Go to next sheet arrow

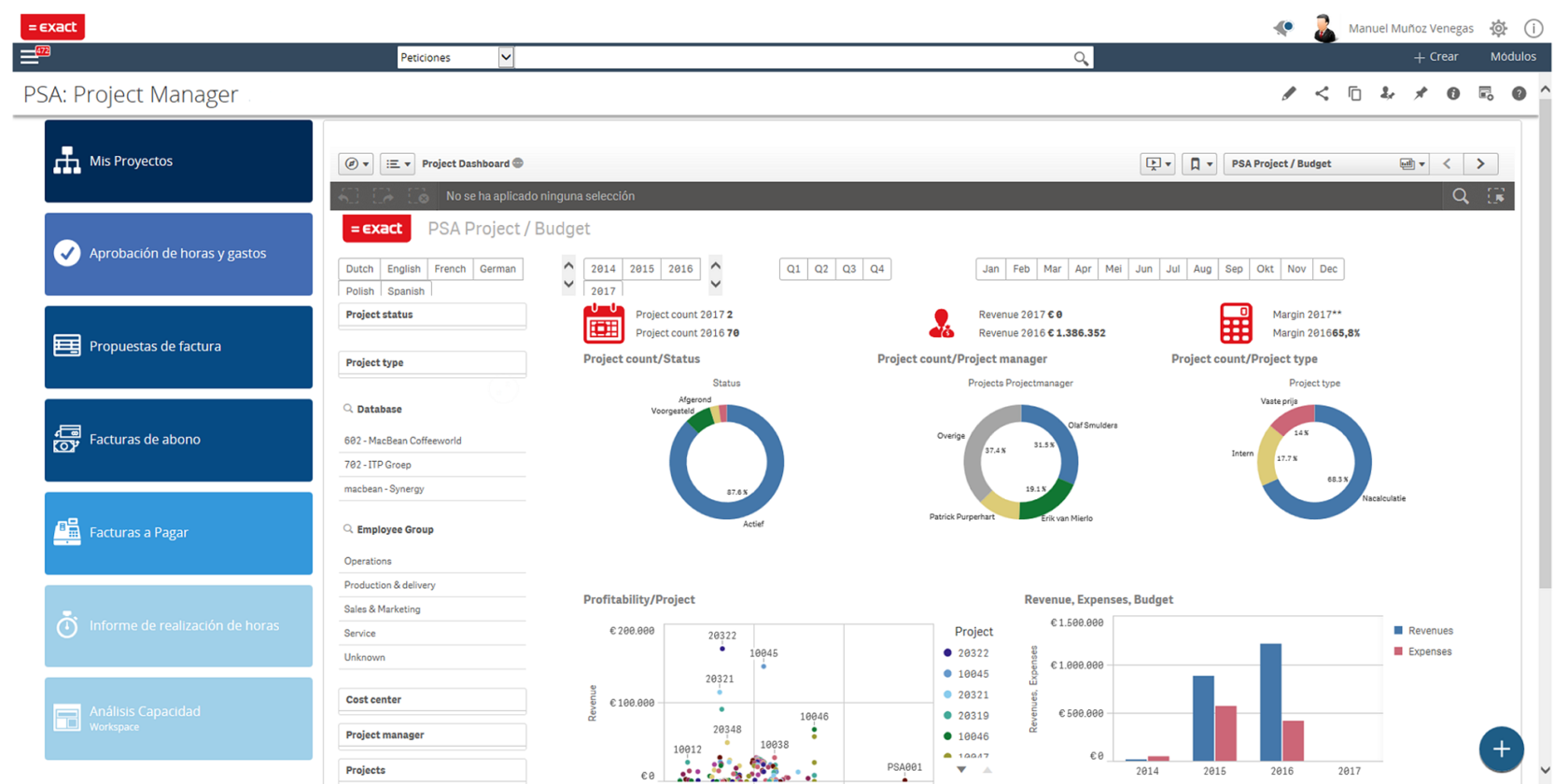point(1480,163)
